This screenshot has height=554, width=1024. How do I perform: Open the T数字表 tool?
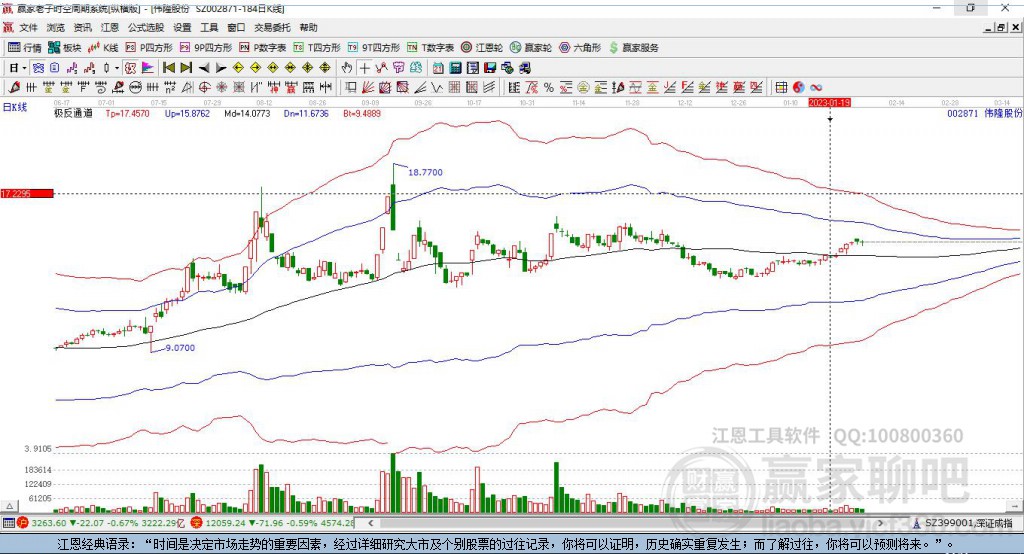pos(430,48)
